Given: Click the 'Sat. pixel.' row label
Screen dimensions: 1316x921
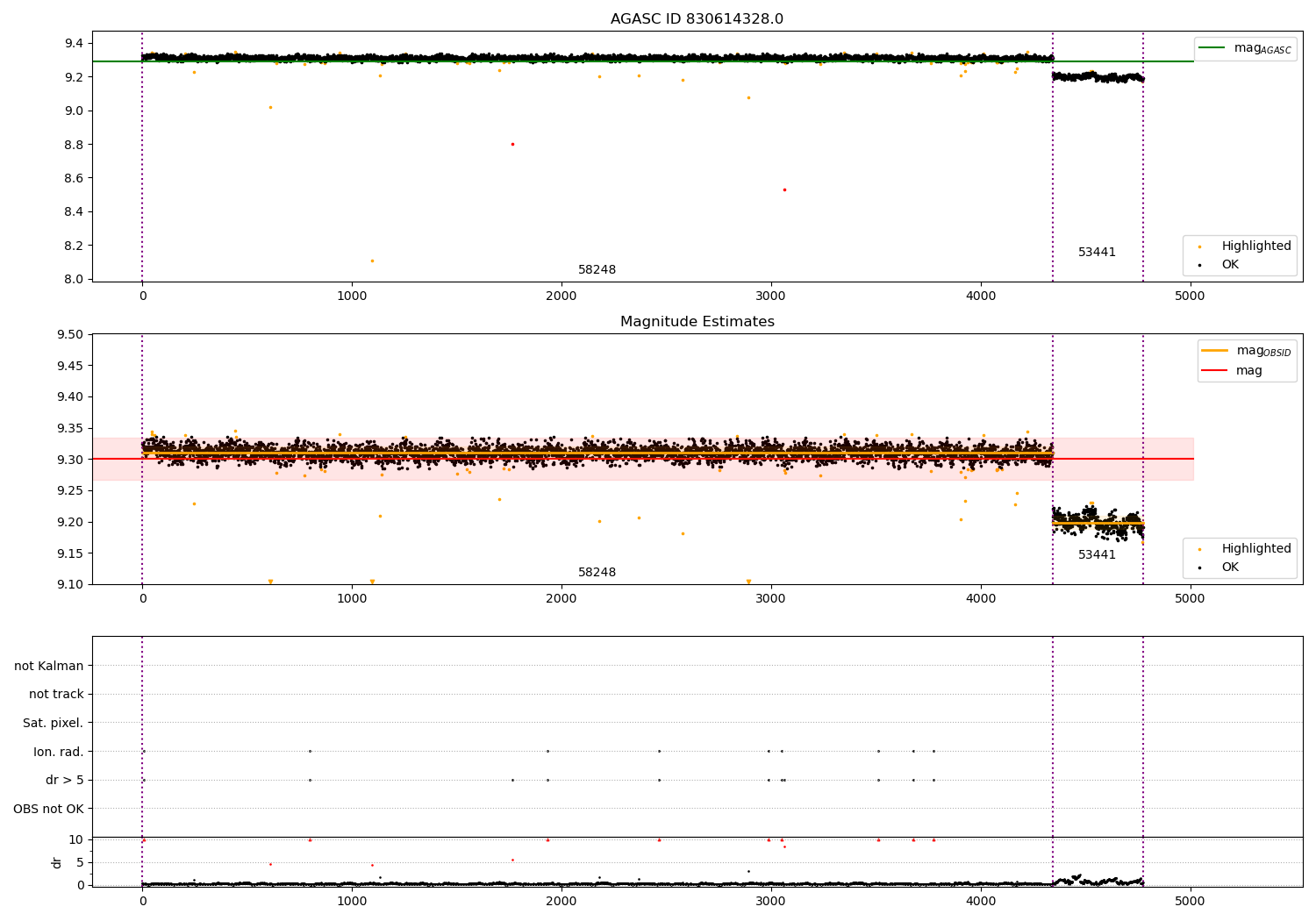Looking at the screenshot, I should (54, 724).
